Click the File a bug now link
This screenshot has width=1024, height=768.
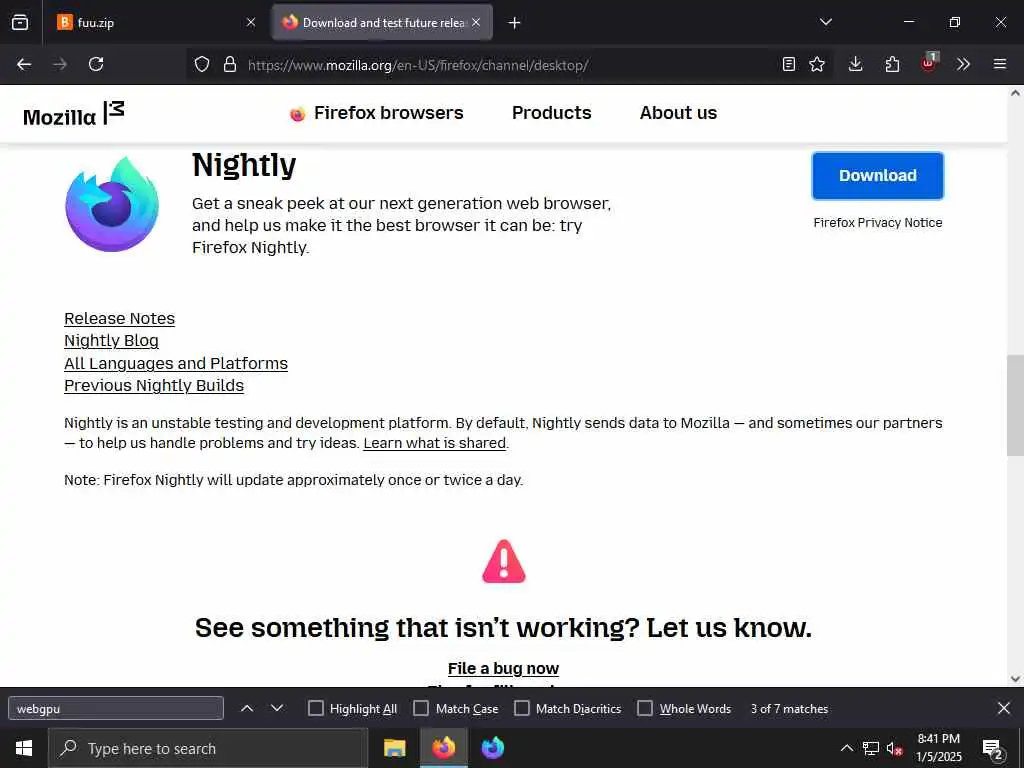504,668
